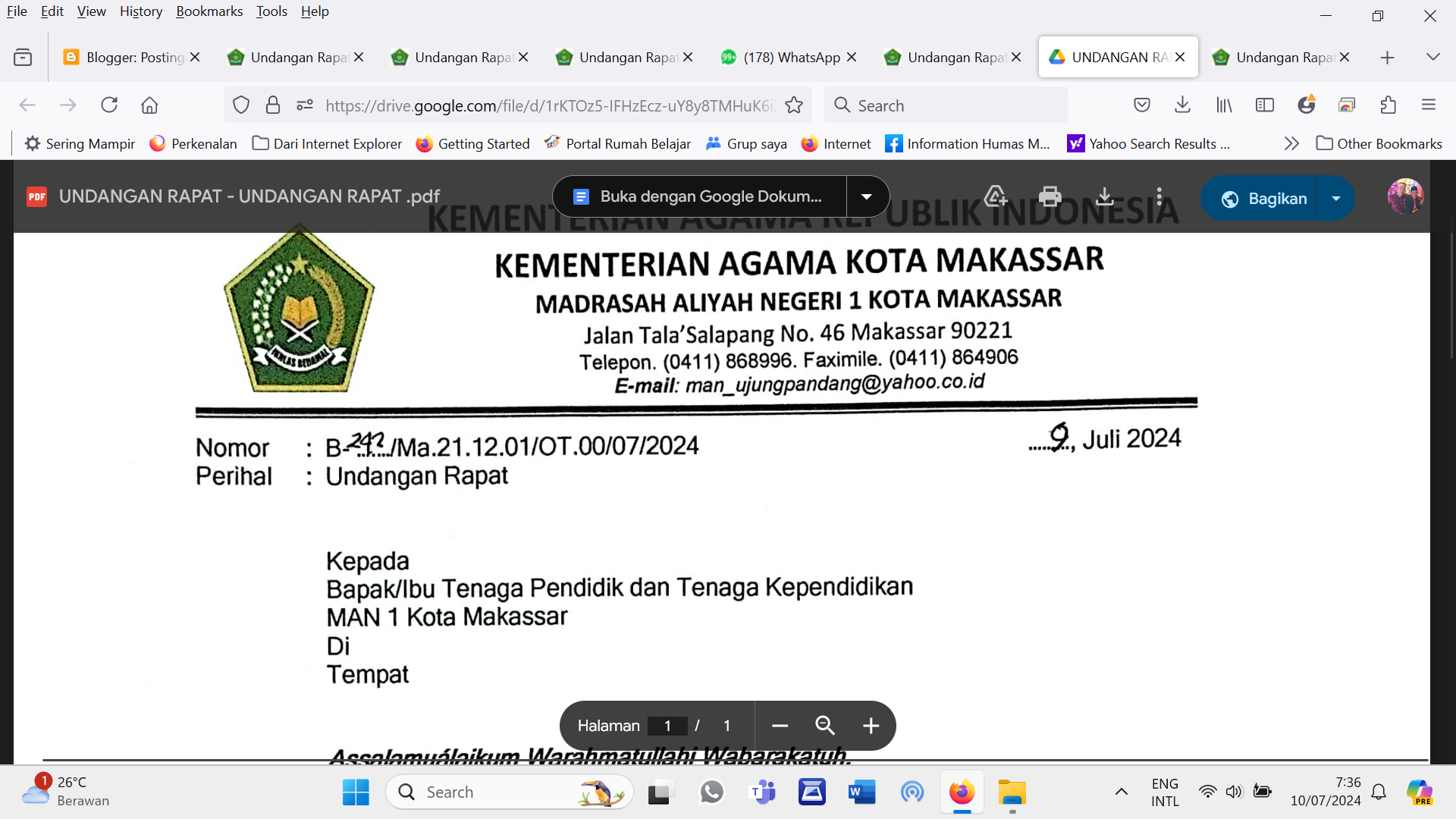This screenshot has width=1456, height=819.
Task: Open the Bookmarks menu
Action: pos(209,11)
